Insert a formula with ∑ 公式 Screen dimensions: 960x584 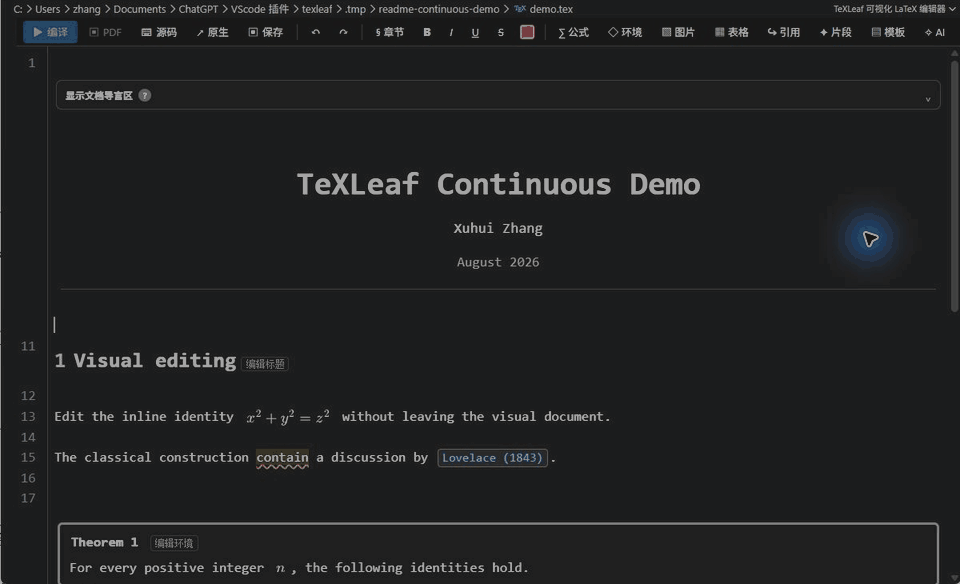click(573, 32)
